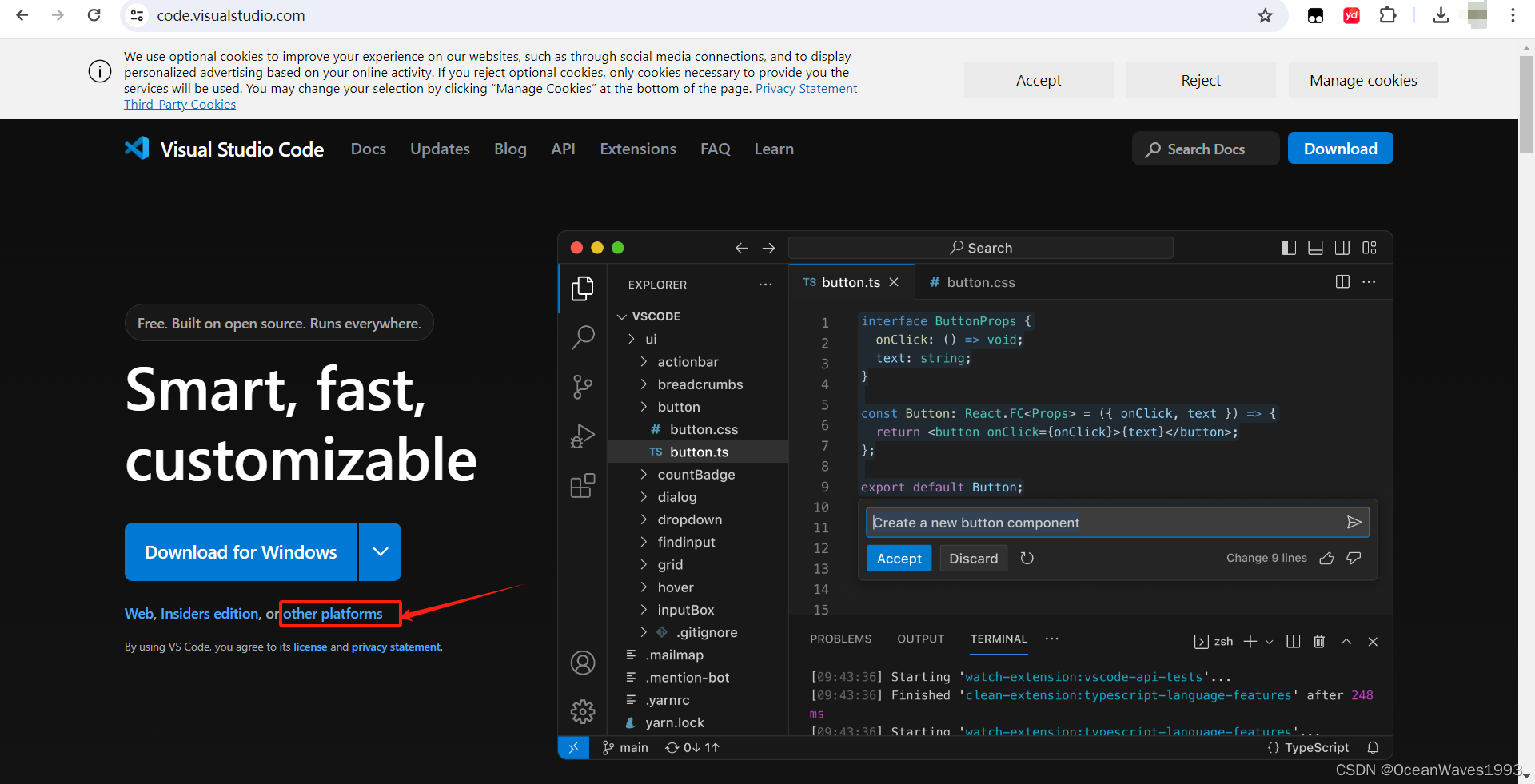The height and width of the screenshot is (784, 1535).
Task: Select button.ts in the file tree
Action: [x=698, y=452]
